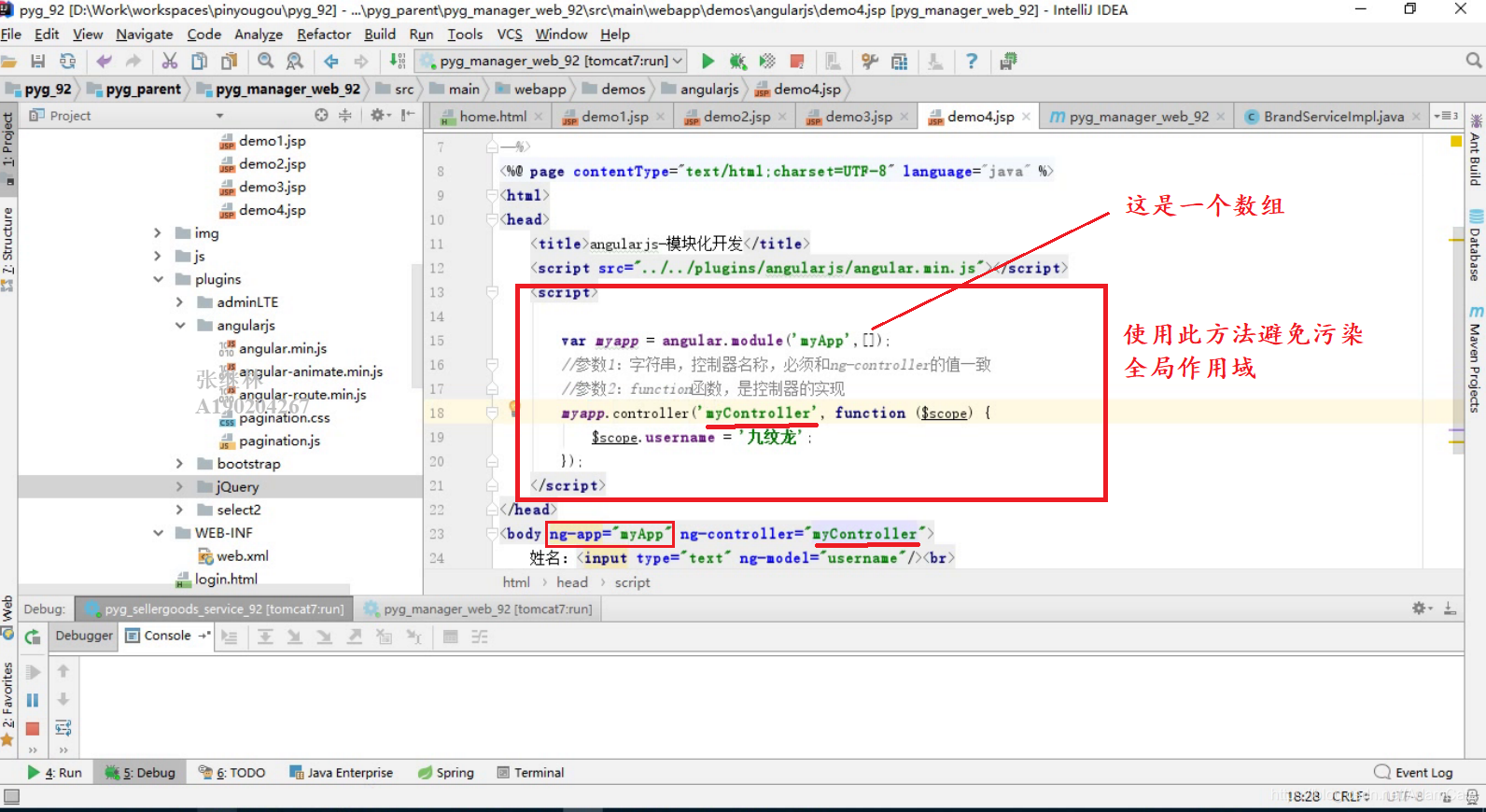This screenshot has height=812, width=1486.
Task: Open the Maven Projects side panel
Action: (x=1475, y=359)
